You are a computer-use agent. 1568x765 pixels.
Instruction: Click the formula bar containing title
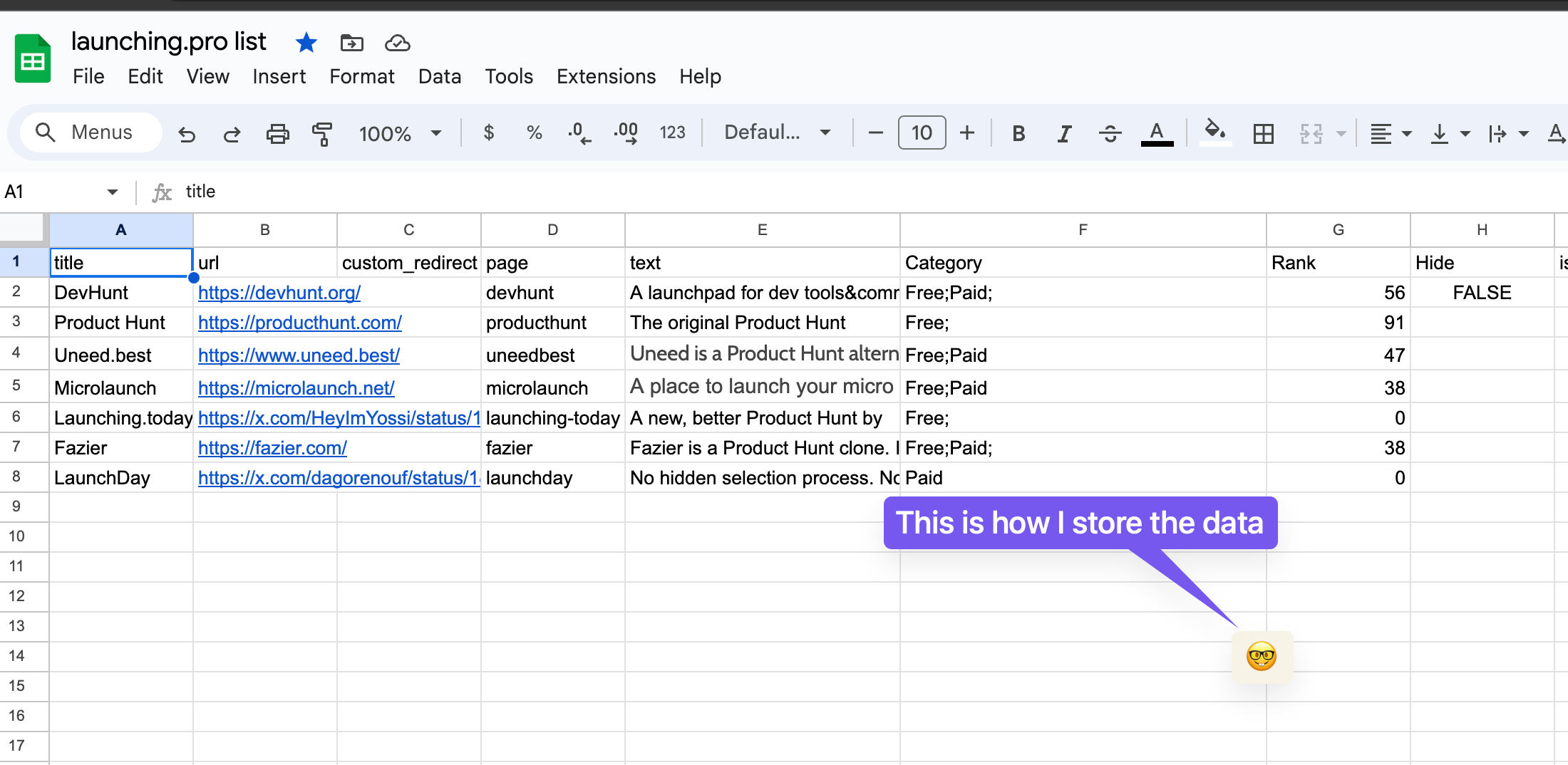coord(873,192)
